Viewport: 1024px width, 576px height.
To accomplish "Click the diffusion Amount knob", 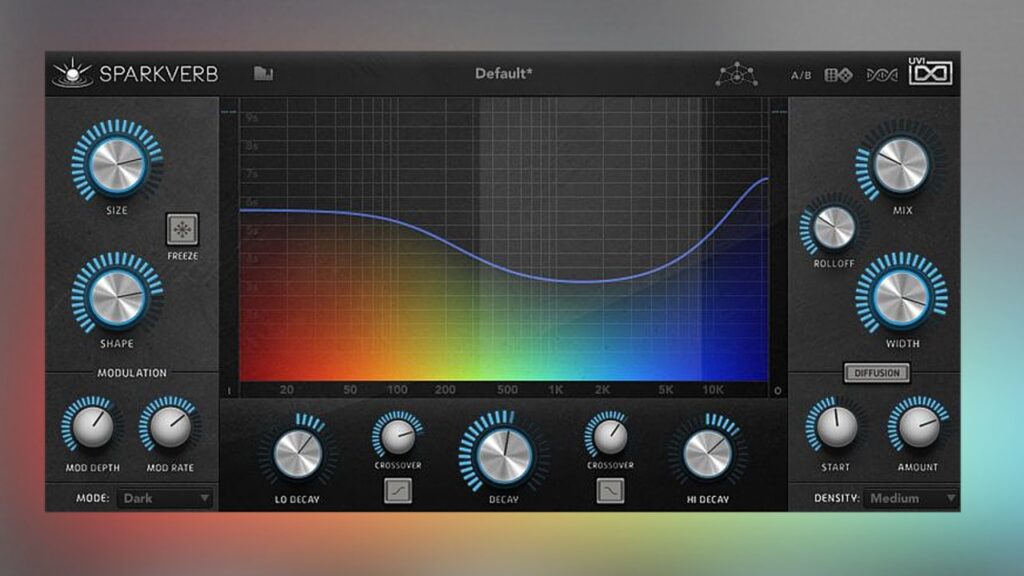I will point(918,426).
